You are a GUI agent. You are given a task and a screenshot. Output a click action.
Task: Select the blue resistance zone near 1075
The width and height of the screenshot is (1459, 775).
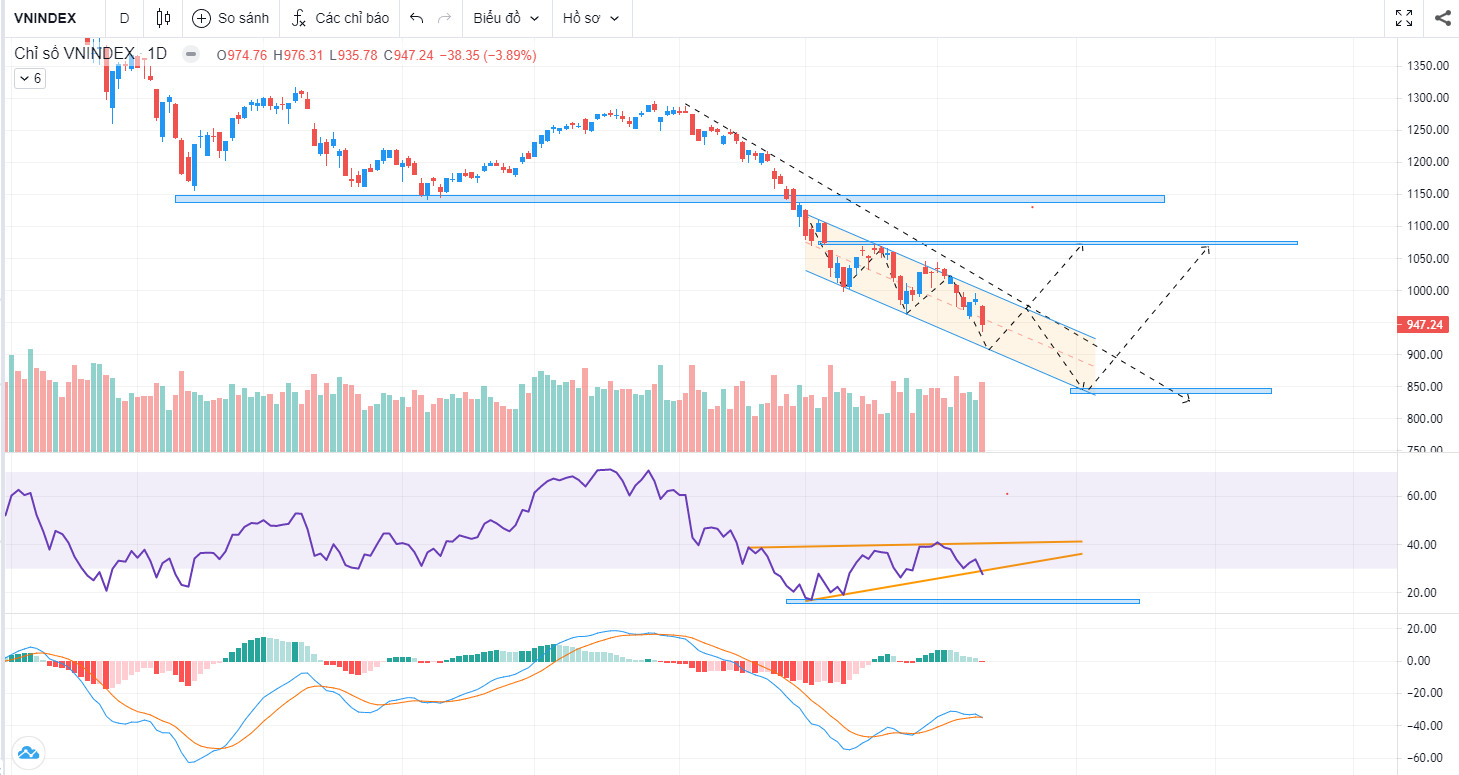pyautogui.click(x=1058, y=243)
